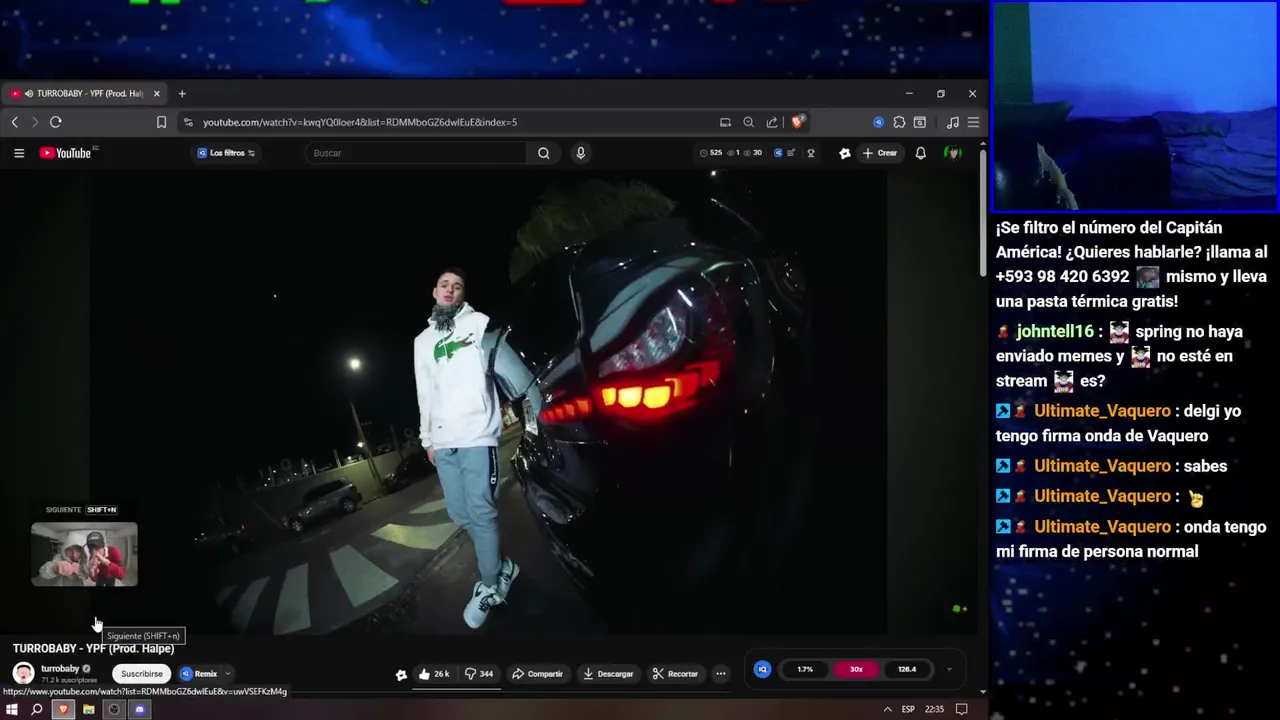Image resolution: width=1280 pixels, height=720 pixels.
Task: Click the Brave Shields lion icon
Action: click(x=797, y=122)
